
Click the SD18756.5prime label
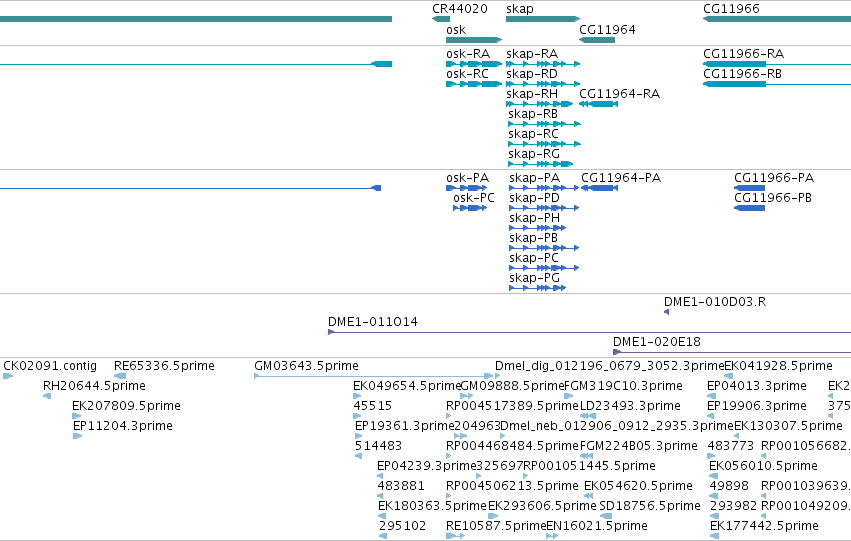pos(650,506)
